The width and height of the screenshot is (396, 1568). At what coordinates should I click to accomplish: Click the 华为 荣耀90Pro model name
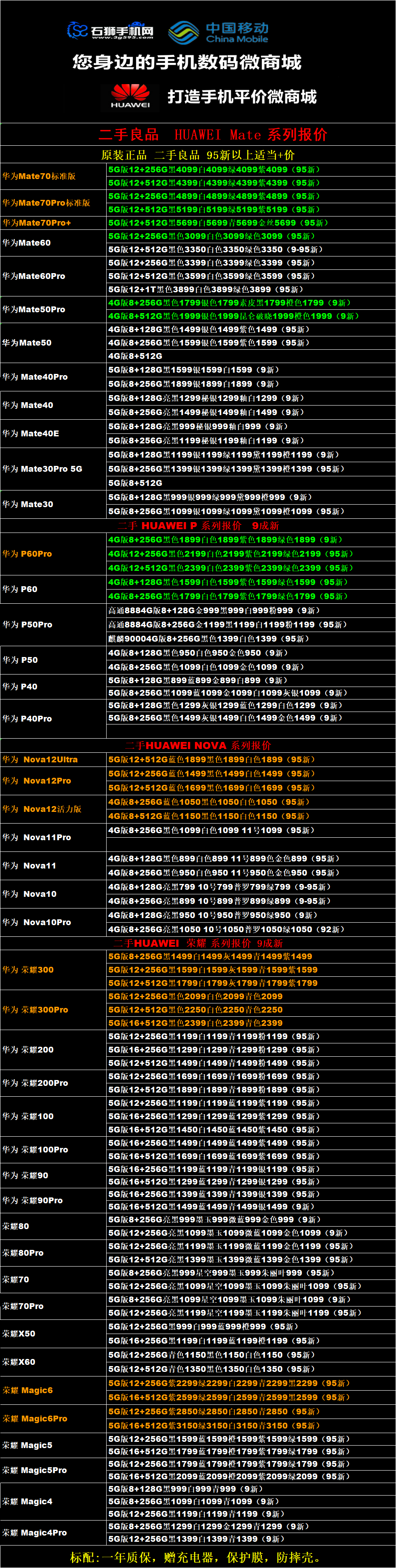pos(32,1200)
